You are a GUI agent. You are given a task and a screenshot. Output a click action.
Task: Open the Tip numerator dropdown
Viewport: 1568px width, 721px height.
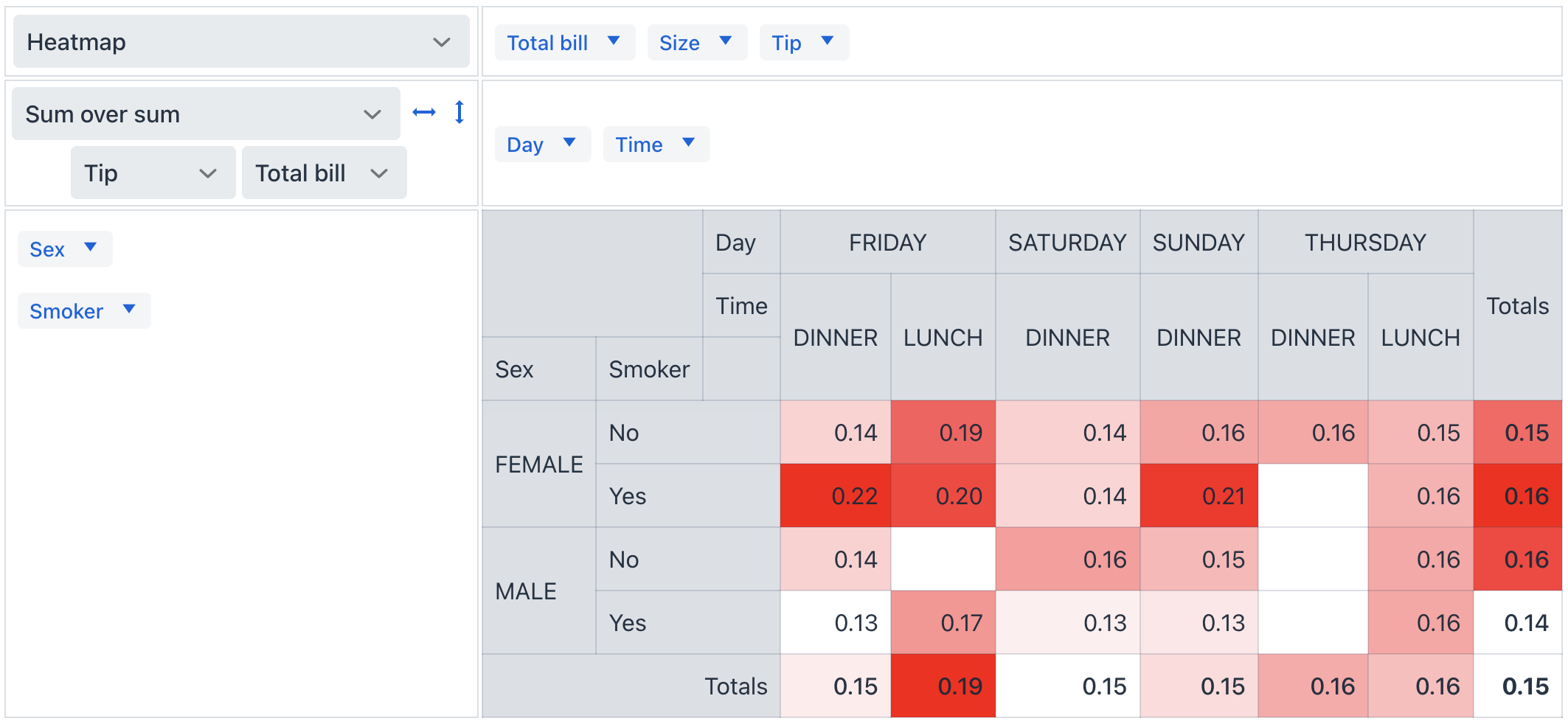tap(153, 173)
